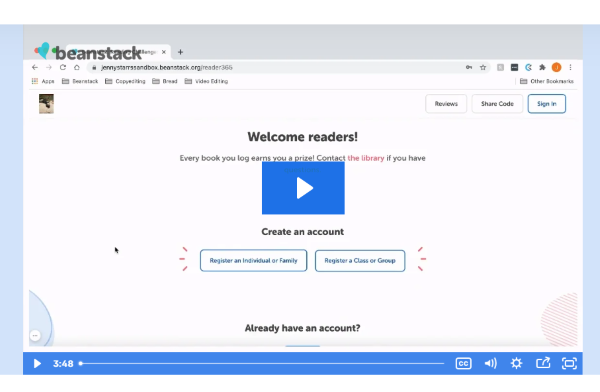Click the 3:48 duration display
Viewport: 600px width, 392px height.
pos(63,363)
